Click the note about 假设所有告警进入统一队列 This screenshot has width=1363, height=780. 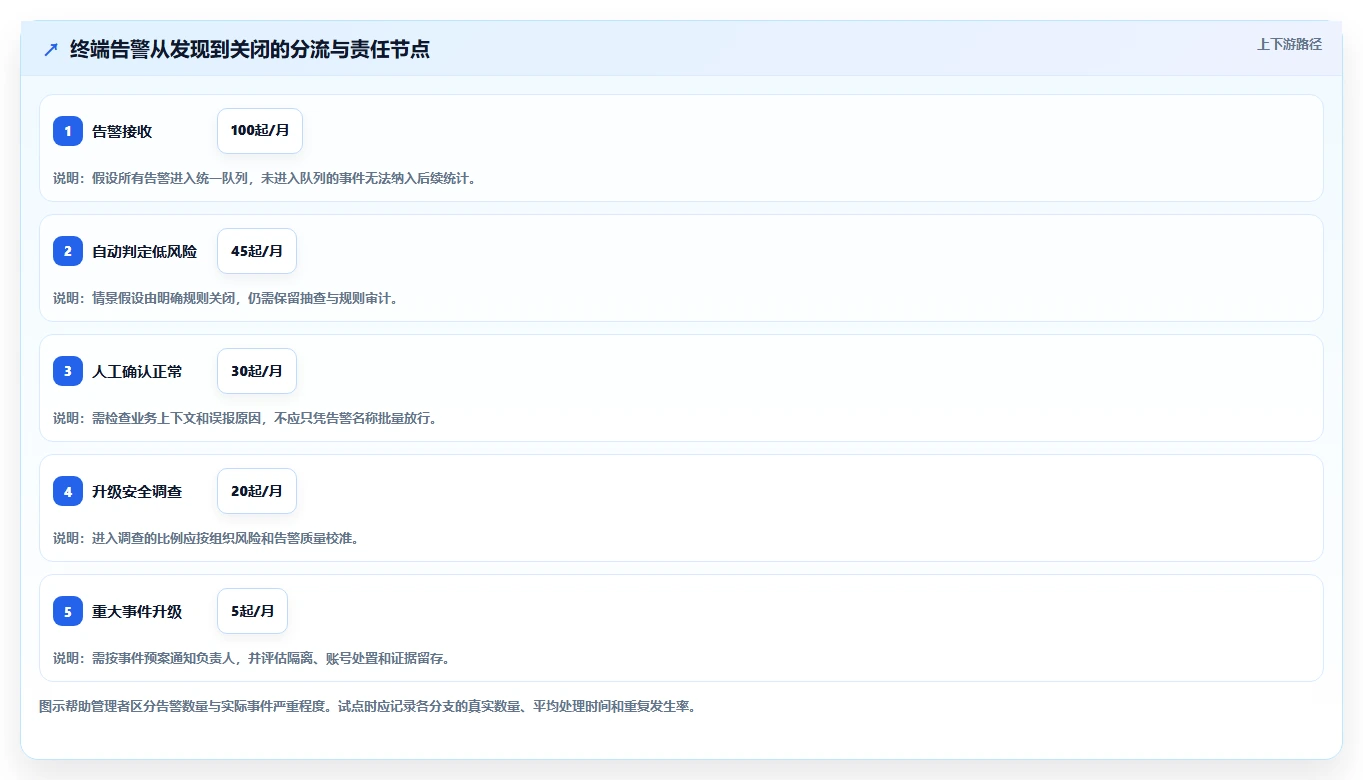(265, 178)
